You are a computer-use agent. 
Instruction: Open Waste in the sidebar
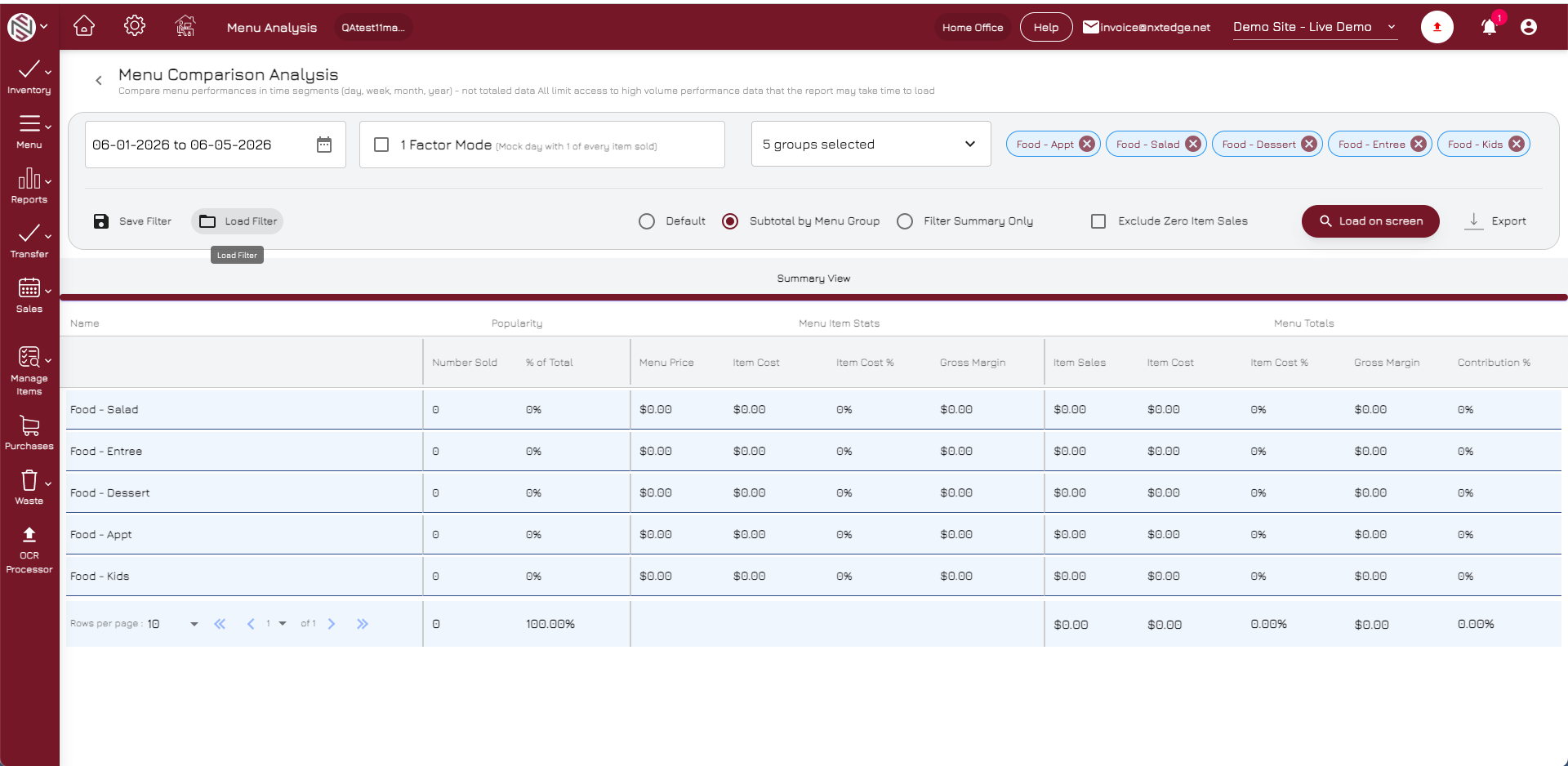[29, 488]
